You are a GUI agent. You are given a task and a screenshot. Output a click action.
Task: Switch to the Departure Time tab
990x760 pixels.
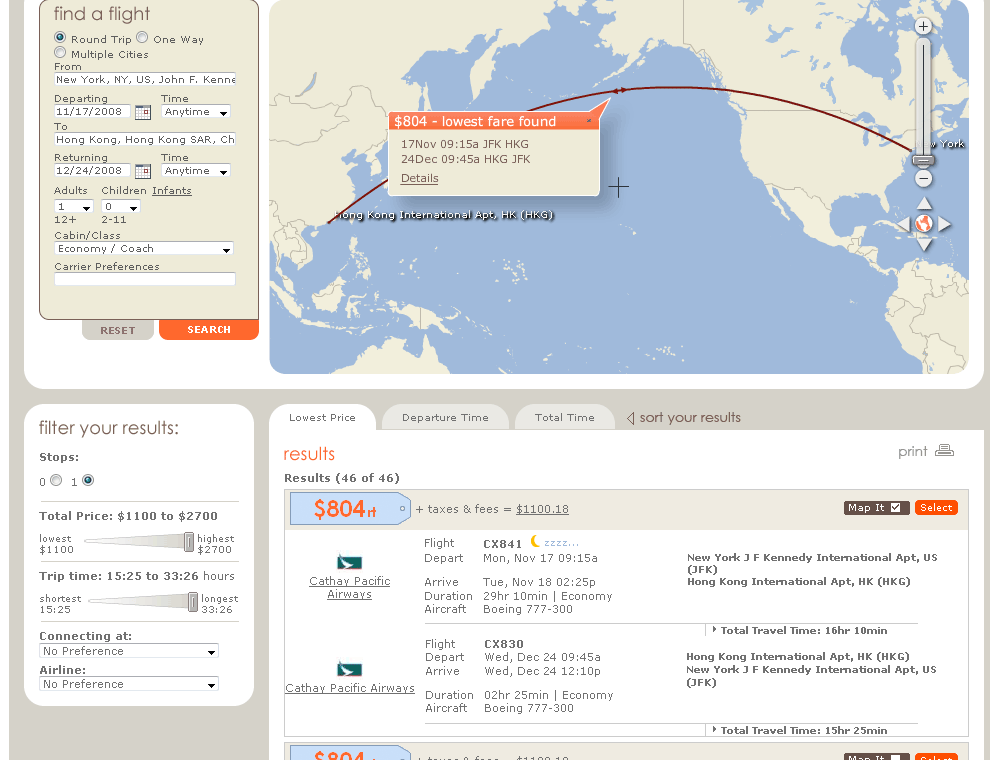tap(445, 418)
